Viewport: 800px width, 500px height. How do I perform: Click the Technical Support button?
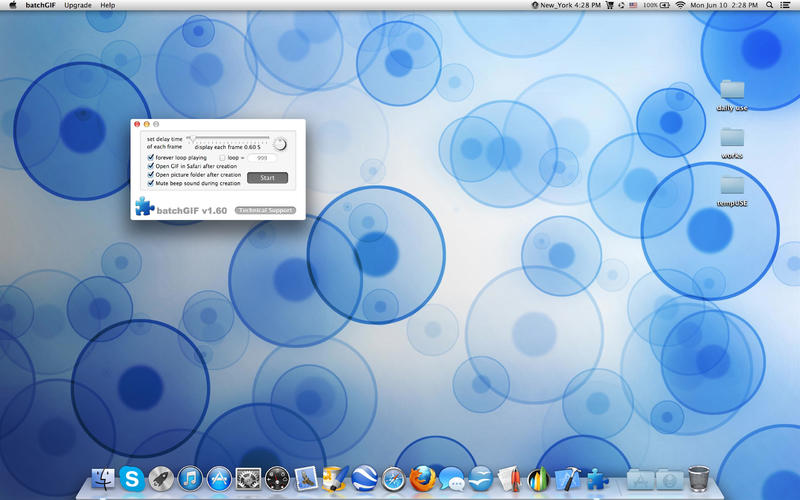(x=265, y=210)
